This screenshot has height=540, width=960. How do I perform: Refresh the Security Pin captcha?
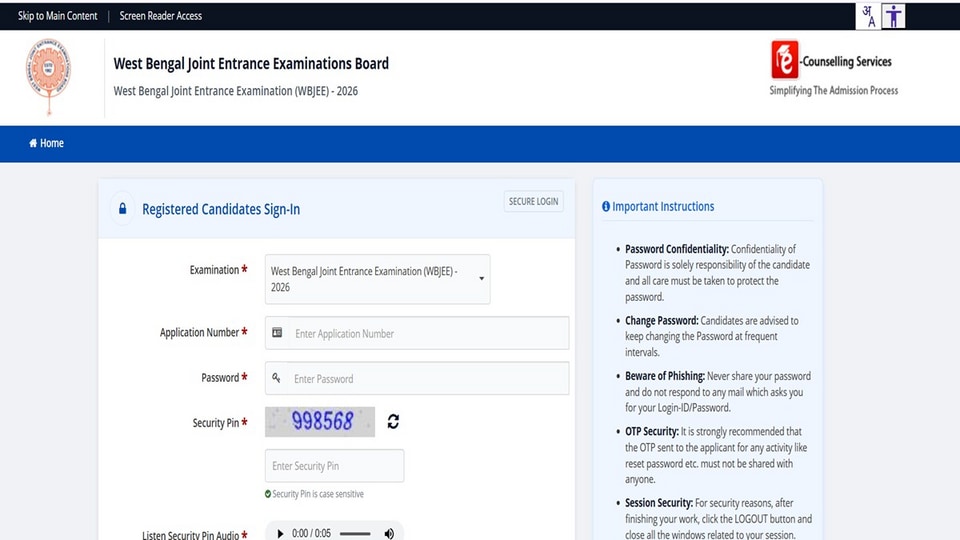[x=393, y=421]
